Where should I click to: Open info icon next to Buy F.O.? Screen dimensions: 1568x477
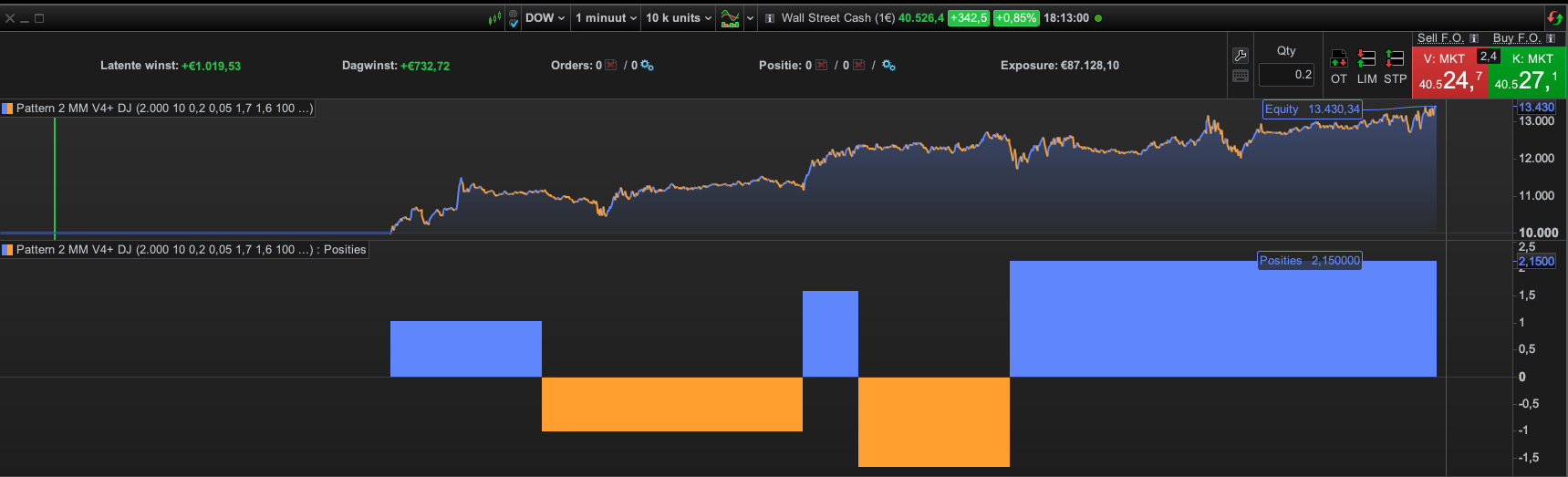click(x=1551, y=38)
